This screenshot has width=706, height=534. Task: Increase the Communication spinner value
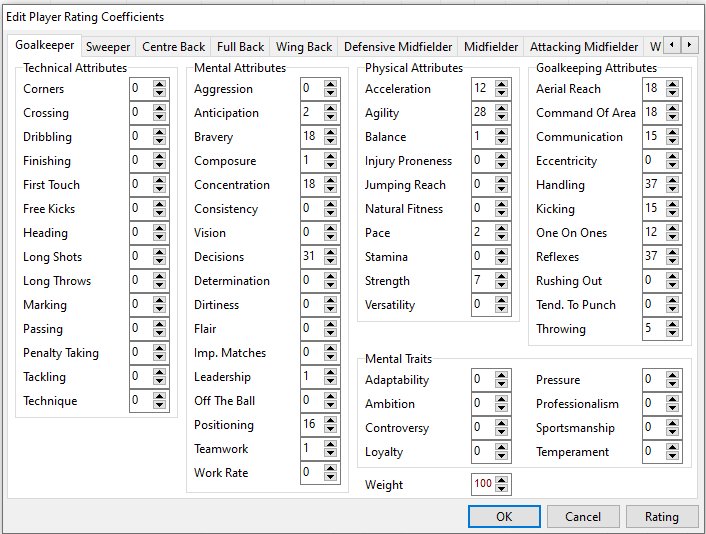click(672, 132)
